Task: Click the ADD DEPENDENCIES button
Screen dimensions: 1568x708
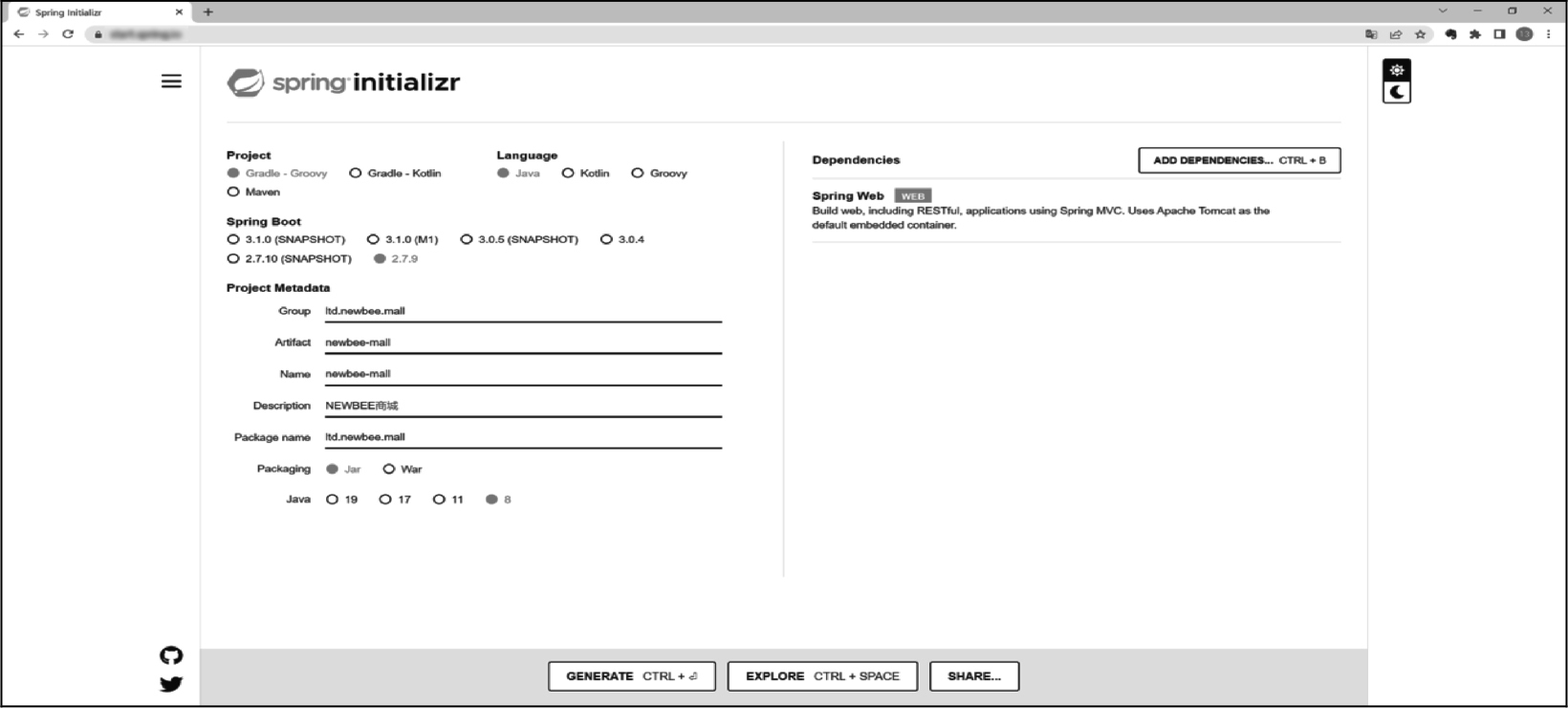Action: pyautogui.click(x=1239, y=161)
